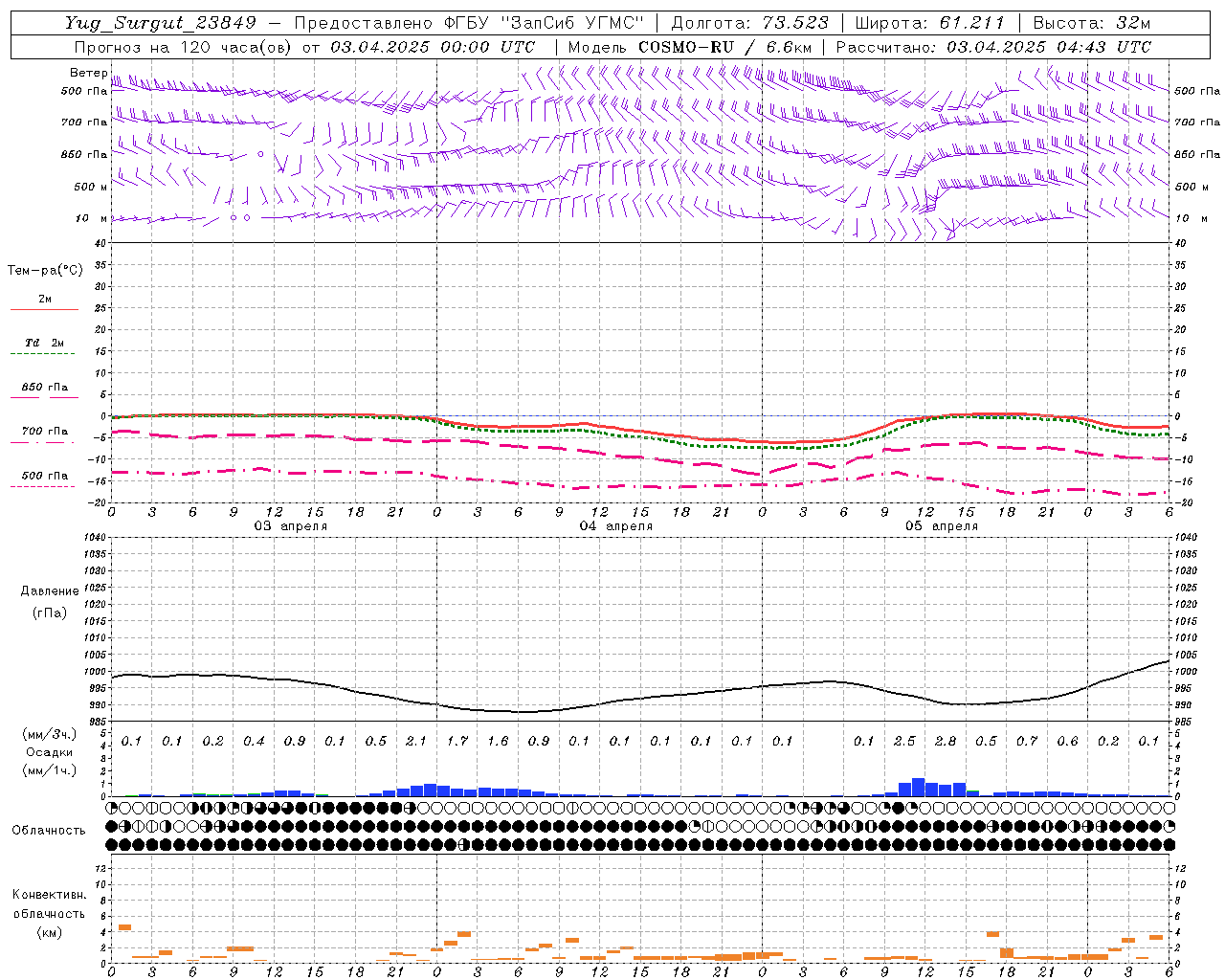Click the 2.5 precipitation value
The image size is (1225, 980).
904,742
